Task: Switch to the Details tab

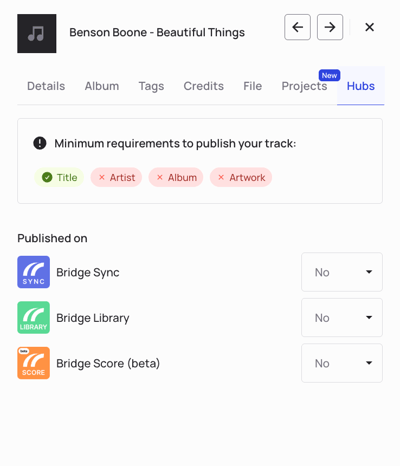Action: (46, 86)
